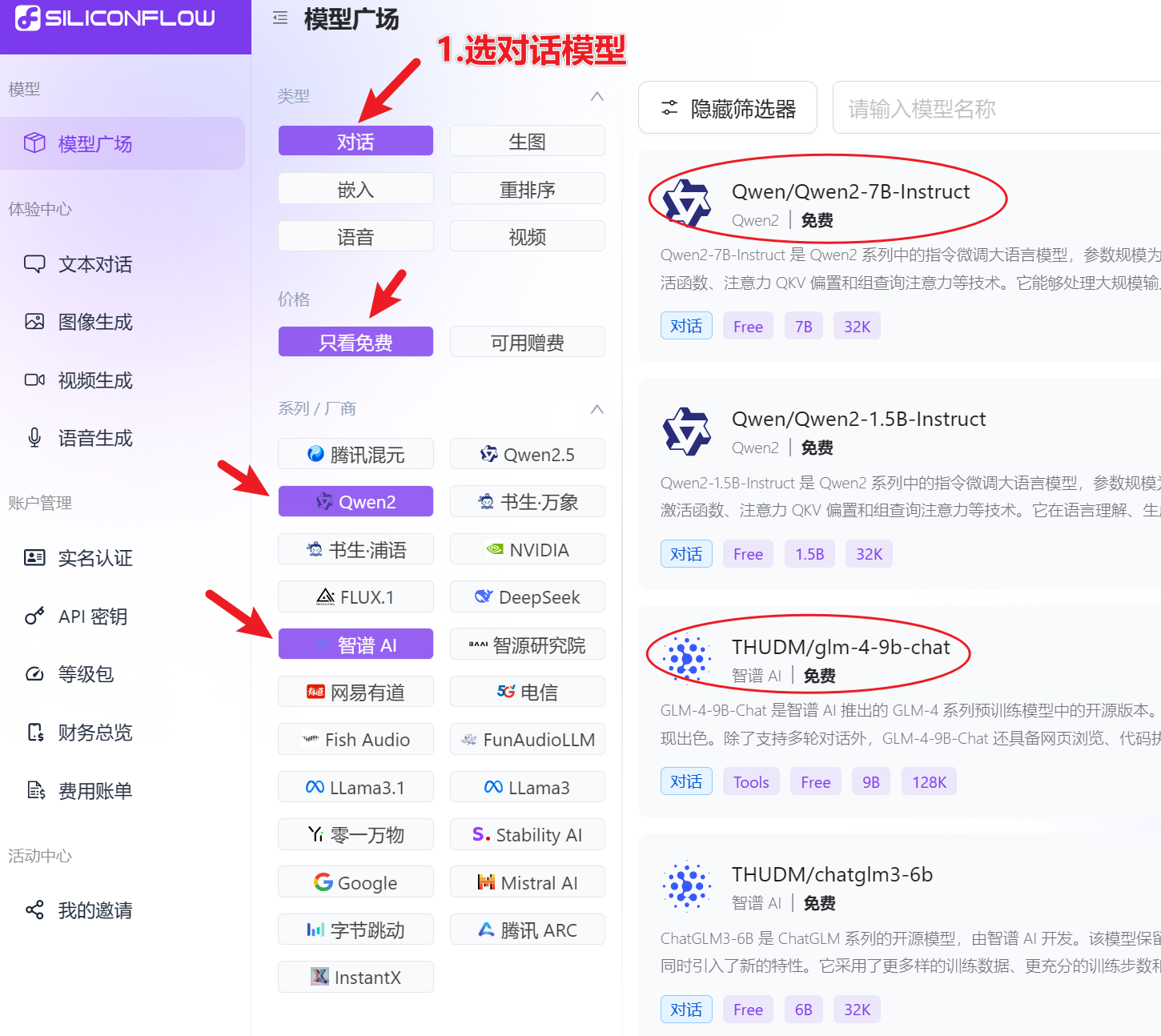Click the Qwen logo on Qwen2-7B-Instruct card
Viewport: 1161px width, 1036px height.
click(687, 203)
